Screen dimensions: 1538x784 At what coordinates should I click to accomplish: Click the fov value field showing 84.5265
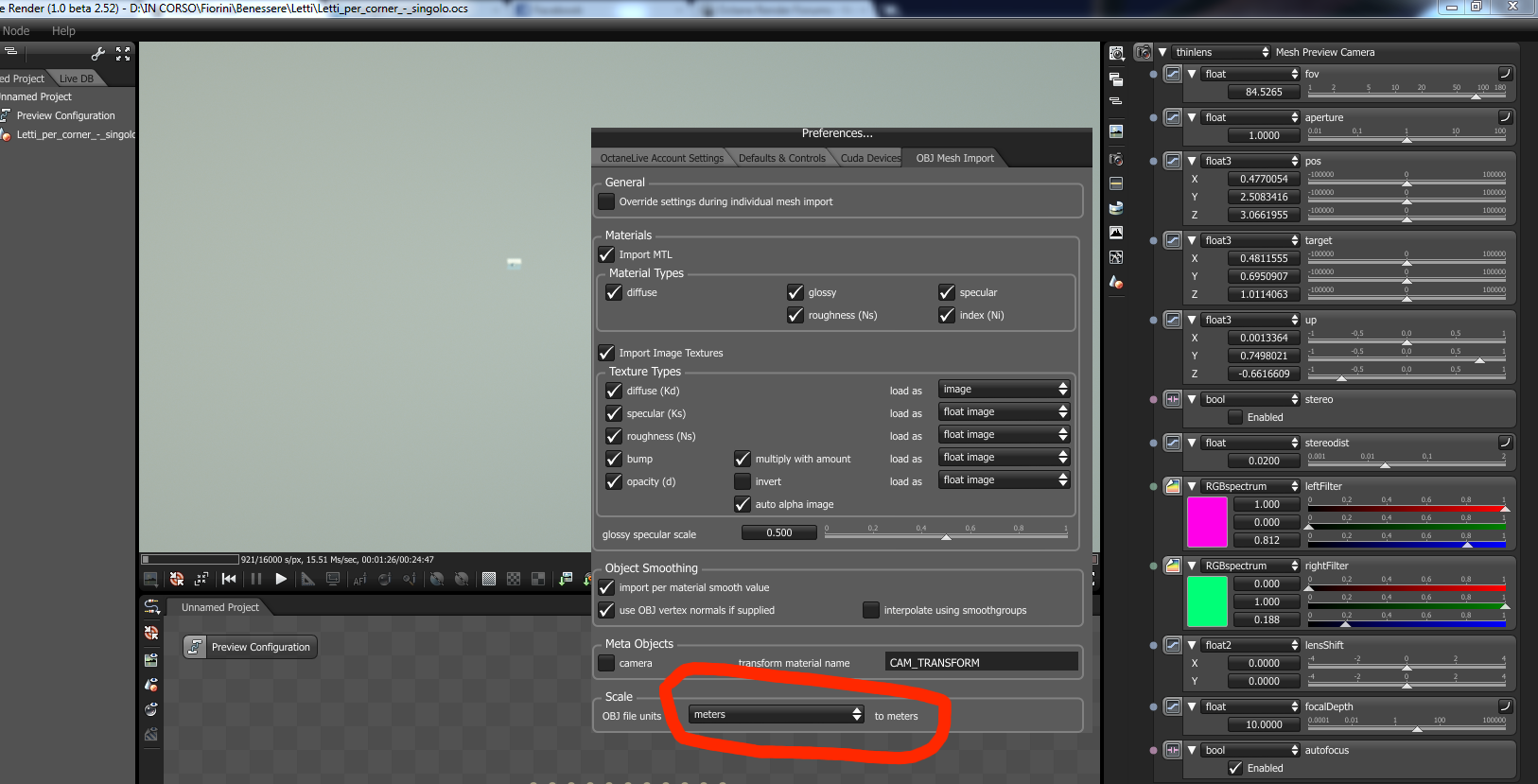tap(1264, 92)
